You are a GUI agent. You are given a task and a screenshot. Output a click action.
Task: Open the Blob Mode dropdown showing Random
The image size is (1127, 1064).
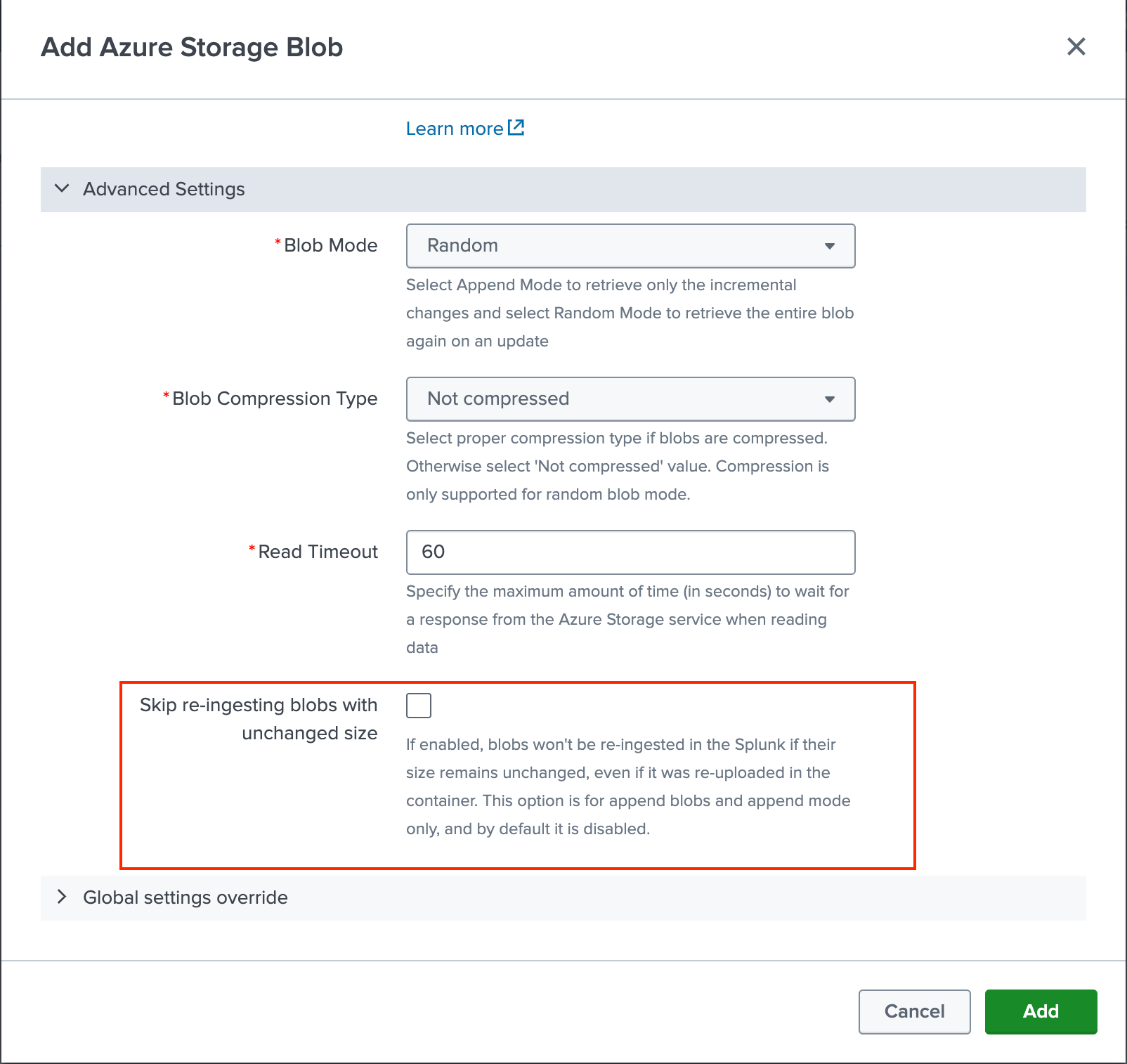click(x=630, y=246)
